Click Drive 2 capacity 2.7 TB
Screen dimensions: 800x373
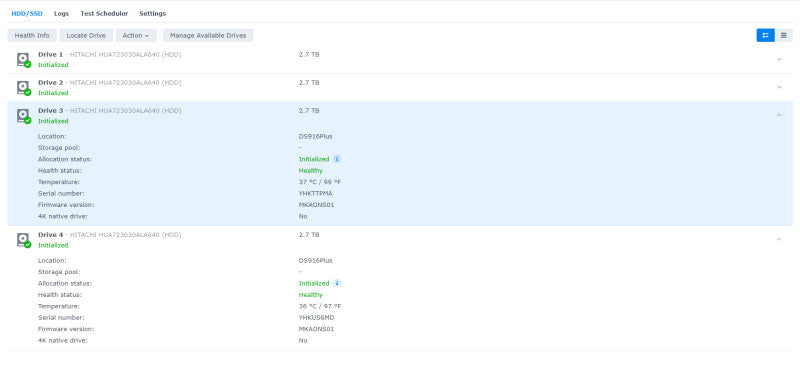(x=309, y=82)
